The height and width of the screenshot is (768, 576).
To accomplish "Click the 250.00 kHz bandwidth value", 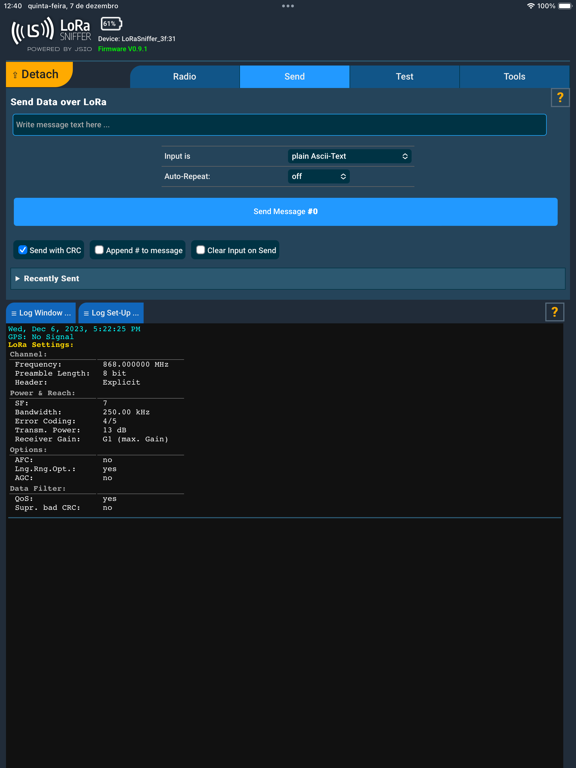I will (x=126, y=412).
